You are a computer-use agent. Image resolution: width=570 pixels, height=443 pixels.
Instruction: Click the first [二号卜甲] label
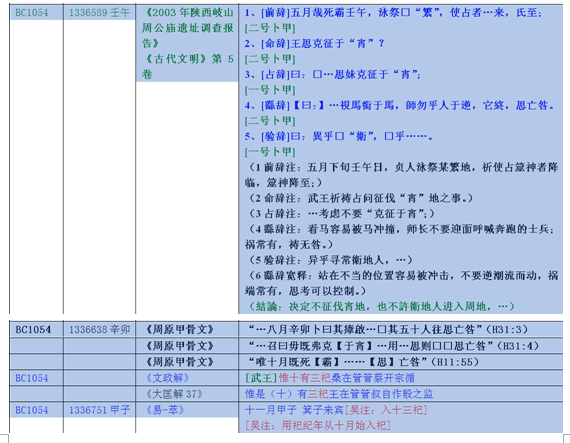270,28
